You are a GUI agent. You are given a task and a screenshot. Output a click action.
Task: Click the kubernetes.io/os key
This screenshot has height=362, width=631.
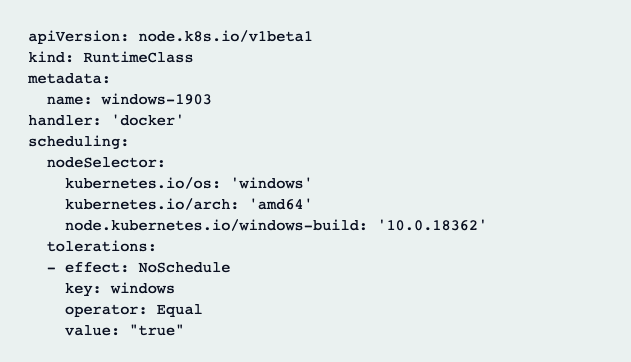(x=138, y=183)
